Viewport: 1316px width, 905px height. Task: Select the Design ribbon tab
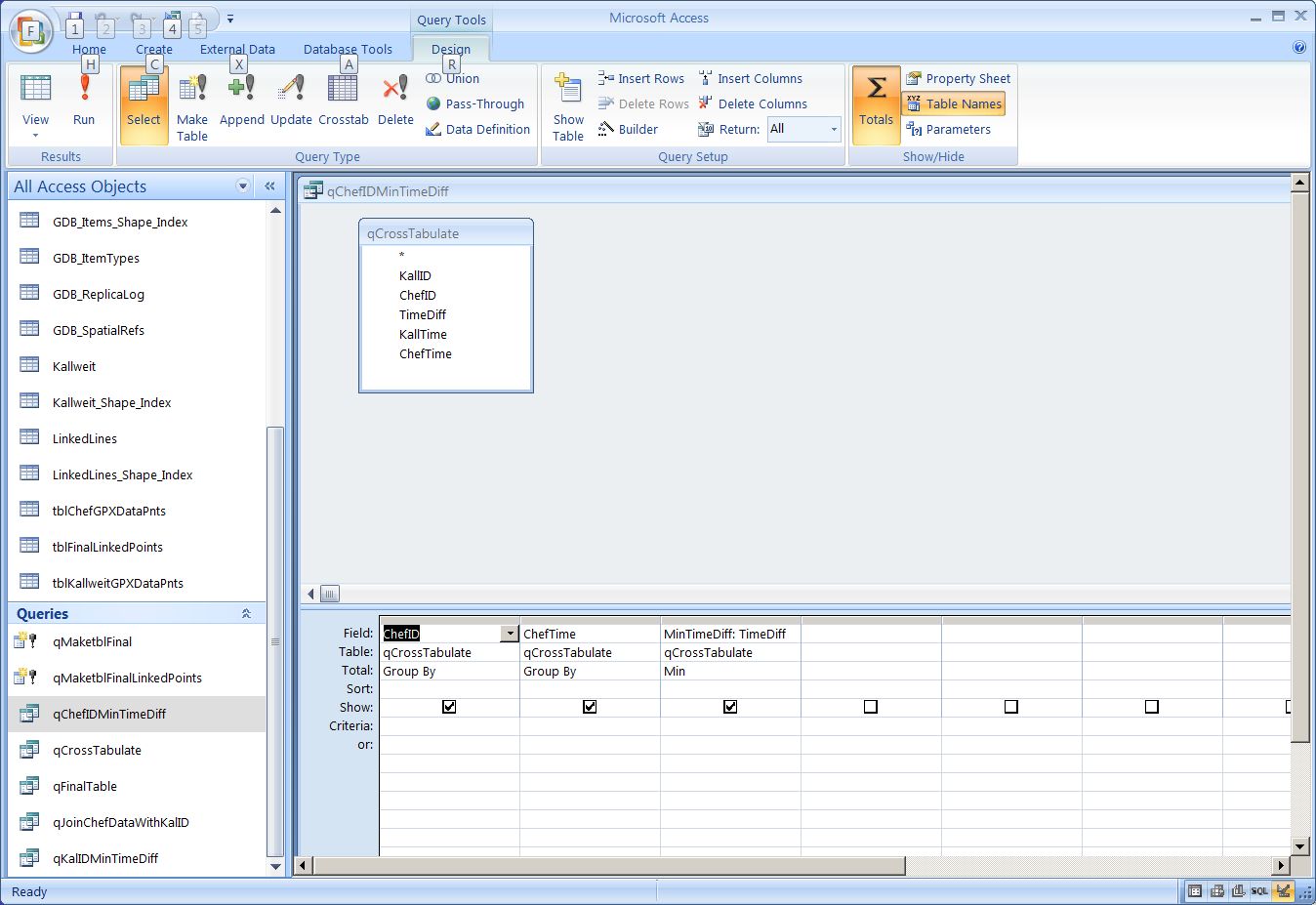coord(451,49)
